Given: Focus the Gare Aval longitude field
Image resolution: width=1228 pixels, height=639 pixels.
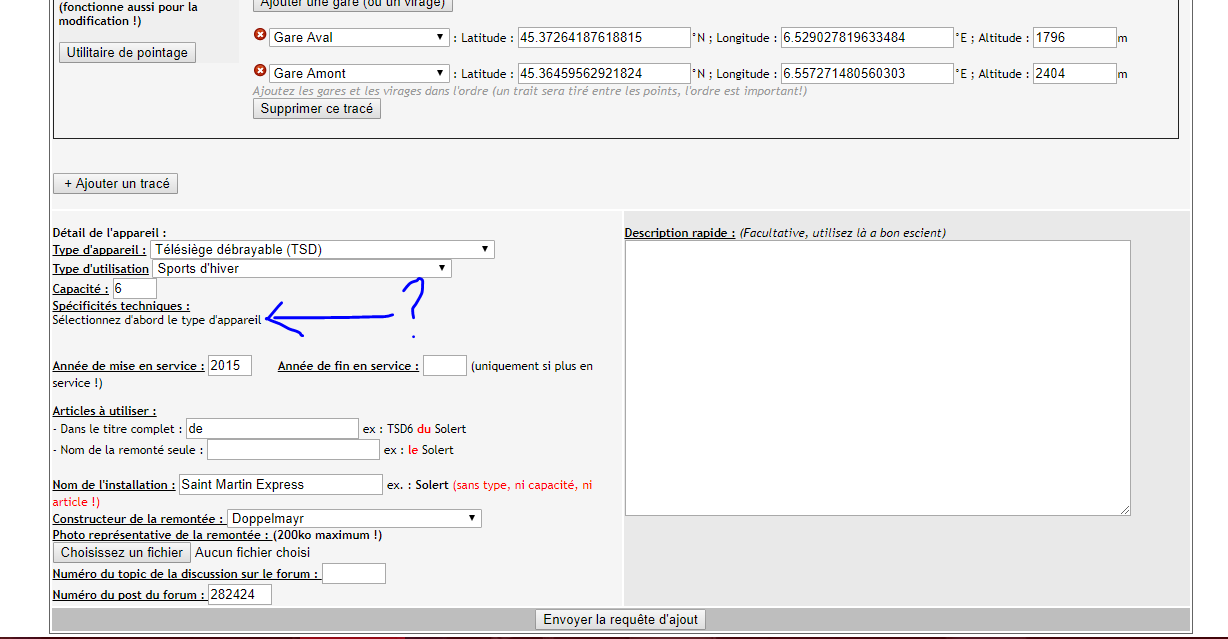Looking at the screenshot, I should tap(867, 38).
